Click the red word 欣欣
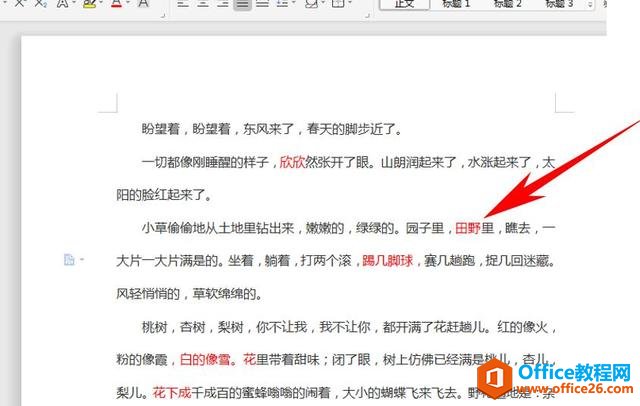This screenshot has height=406, width=640. point(292,162)
